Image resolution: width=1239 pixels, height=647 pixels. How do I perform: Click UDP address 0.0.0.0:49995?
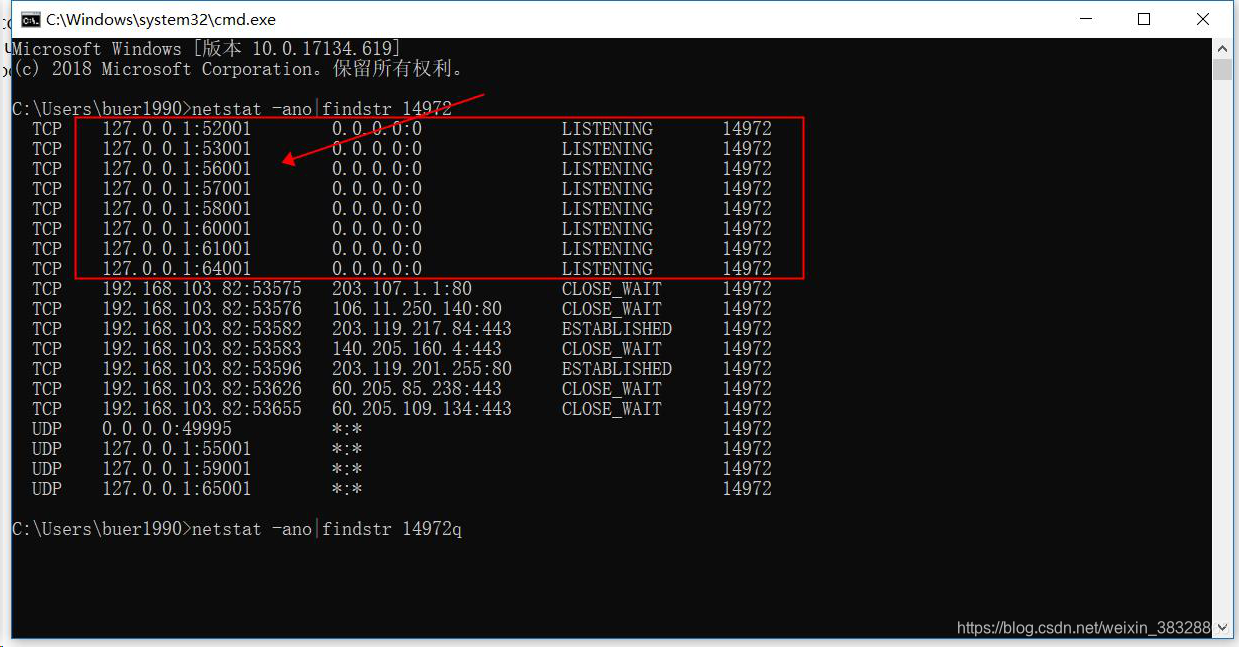coord(167,429)
